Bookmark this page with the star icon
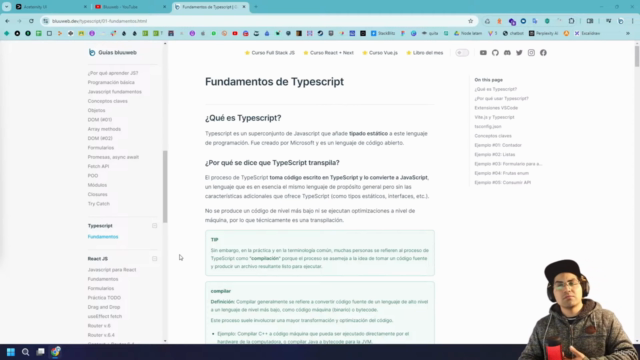640x360 pixels. 470,21
